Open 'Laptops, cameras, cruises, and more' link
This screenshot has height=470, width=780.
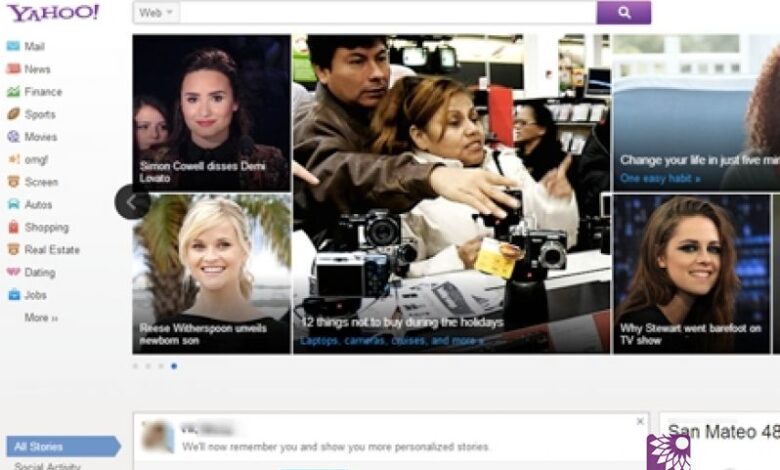pos(391,341)
